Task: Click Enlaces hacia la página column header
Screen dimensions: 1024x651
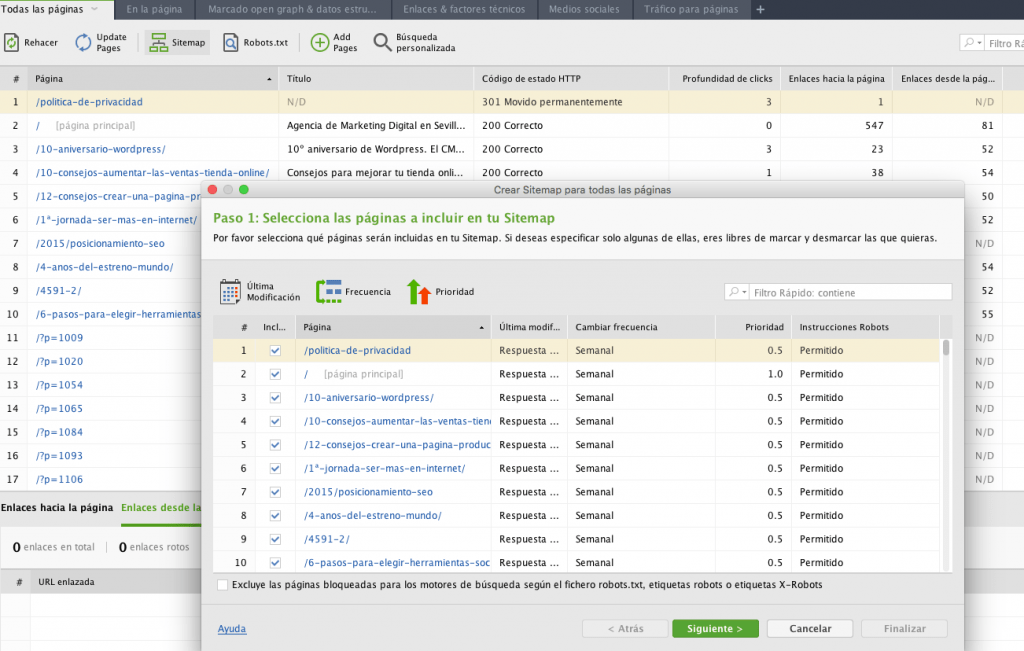Action: (x=837, y=78)
